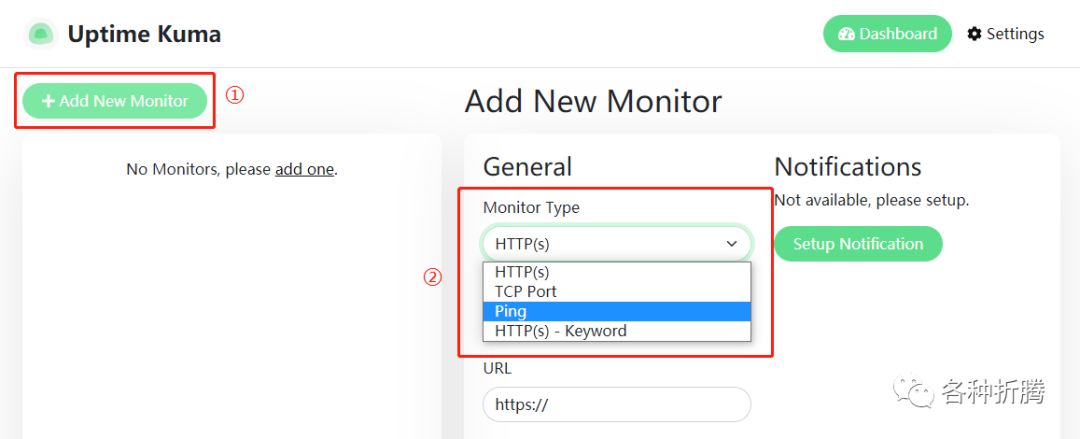Select HTTP(s) from the dropdown list
1080x439 pixels.
[x=523, y=272]
